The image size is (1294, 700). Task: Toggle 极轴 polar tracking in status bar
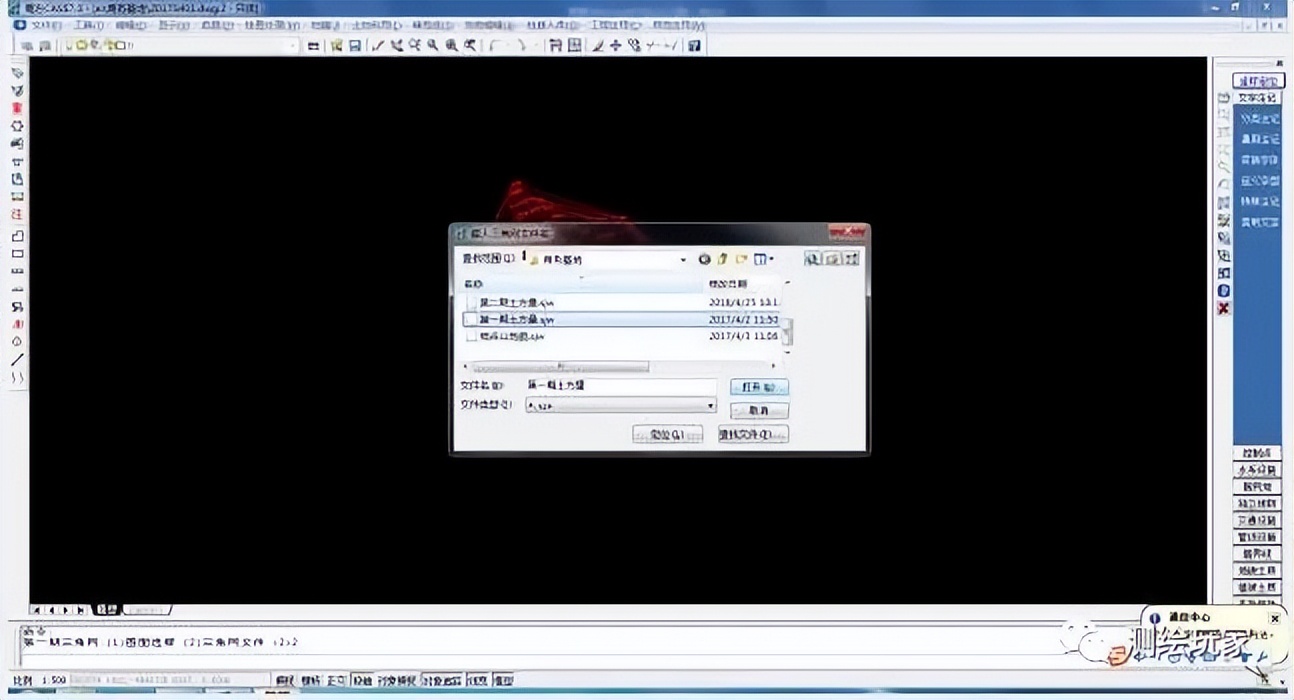click(361, 681)
